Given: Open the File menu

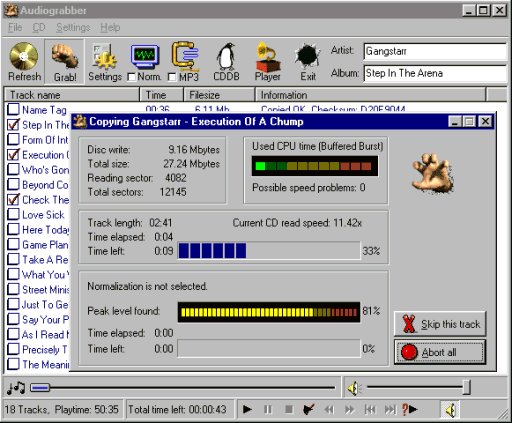Looking at the screenshot, I should (15, 27).
